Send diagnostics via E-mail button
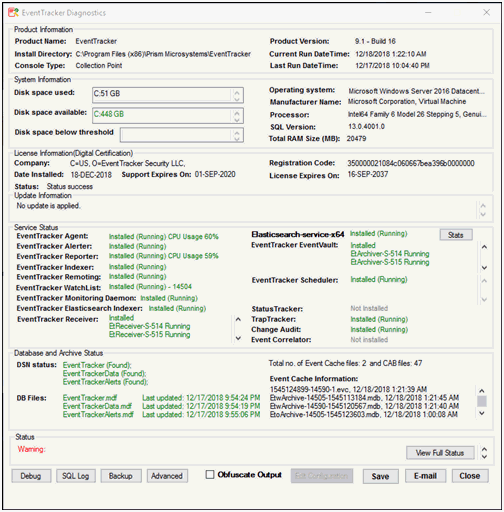This screenshot has height=512, width=504. [425, 476]
